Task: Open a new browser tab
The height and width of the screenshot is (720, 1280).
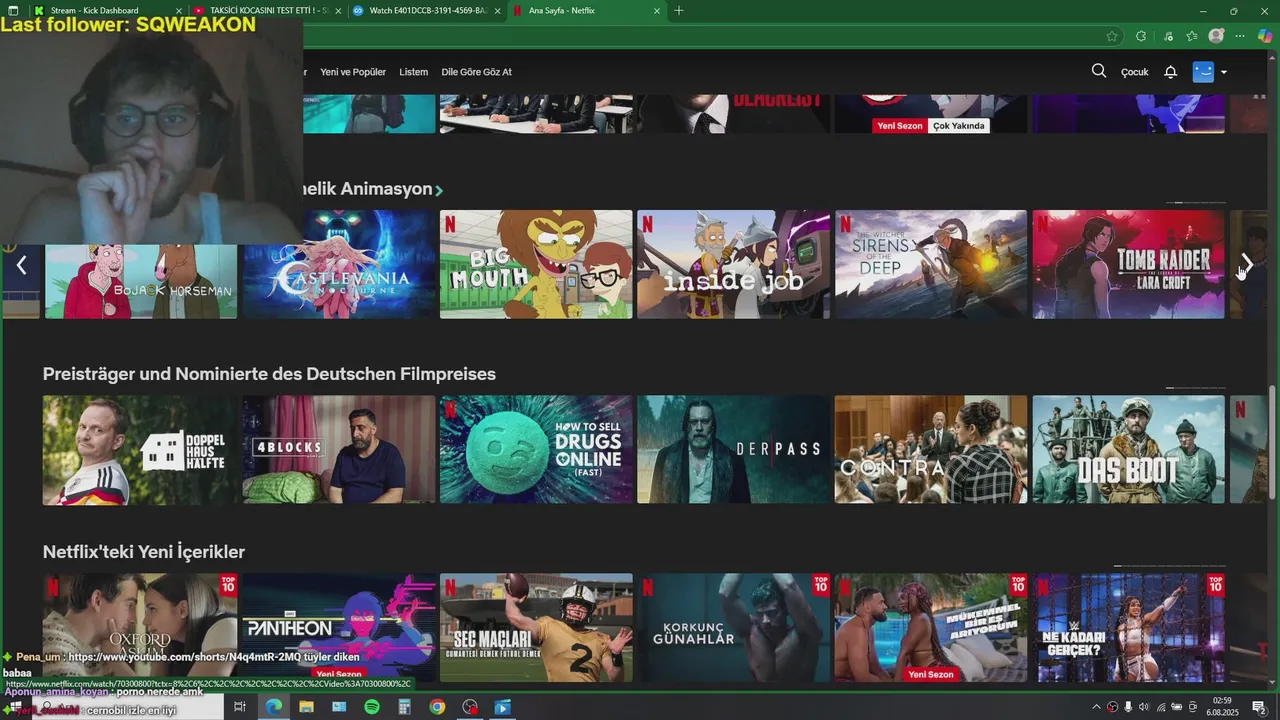Action: pyautogui.click(x=679, y=11)
